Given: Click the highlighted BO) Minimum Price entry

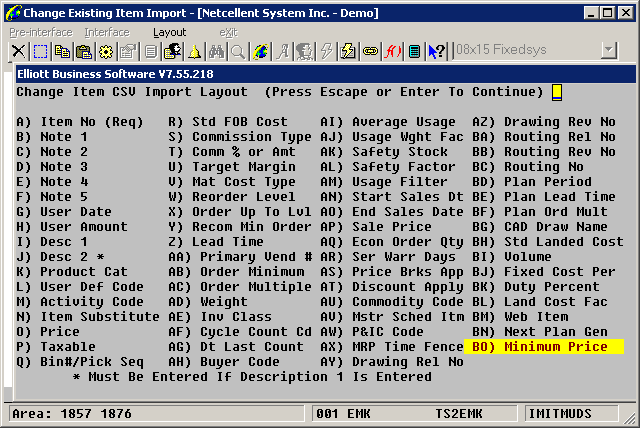Looking at the screenshot, I should tap(544, 346).
